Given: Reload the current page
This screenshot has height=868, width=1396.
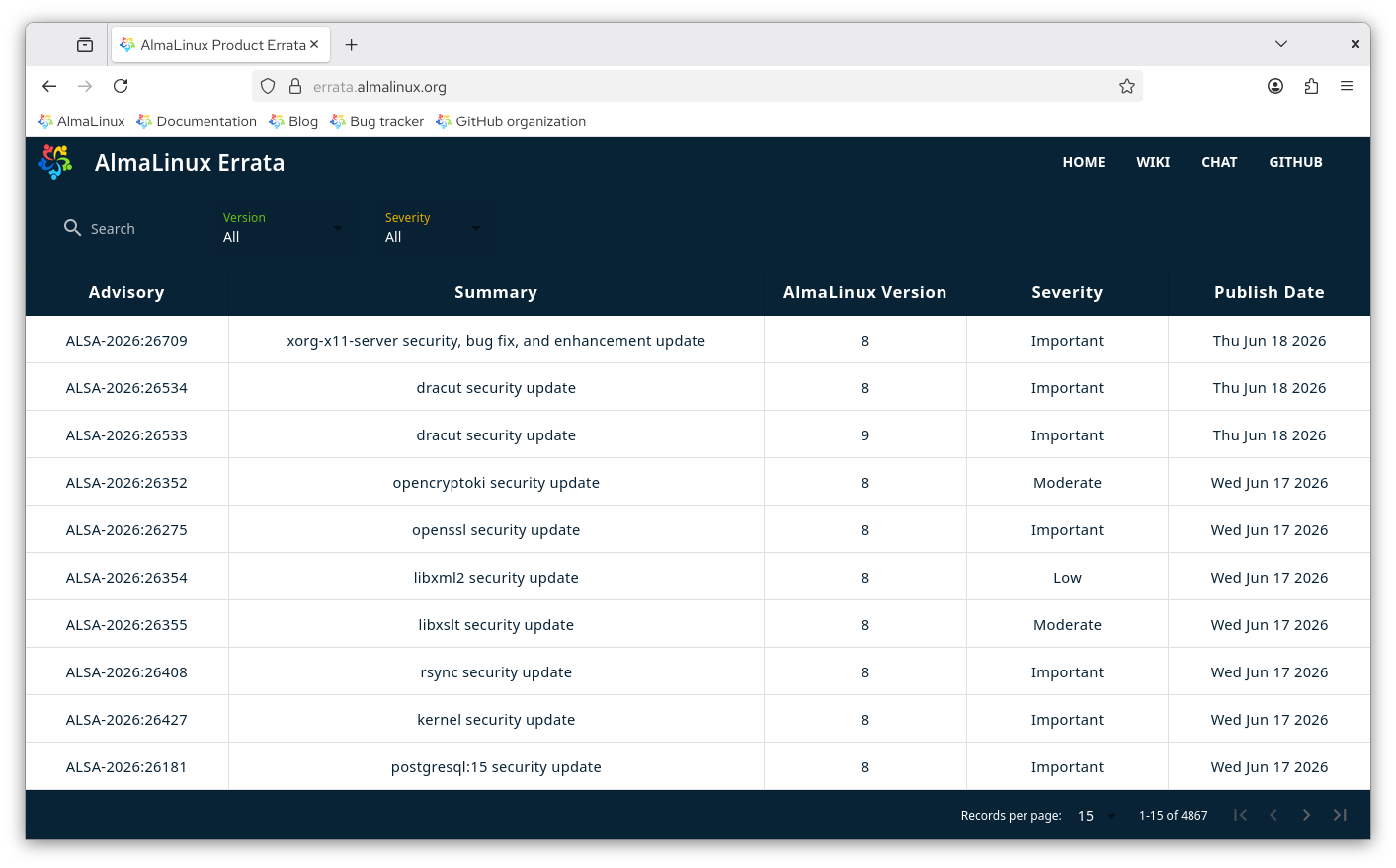Looking at the screenshot, I should point(121,86).
